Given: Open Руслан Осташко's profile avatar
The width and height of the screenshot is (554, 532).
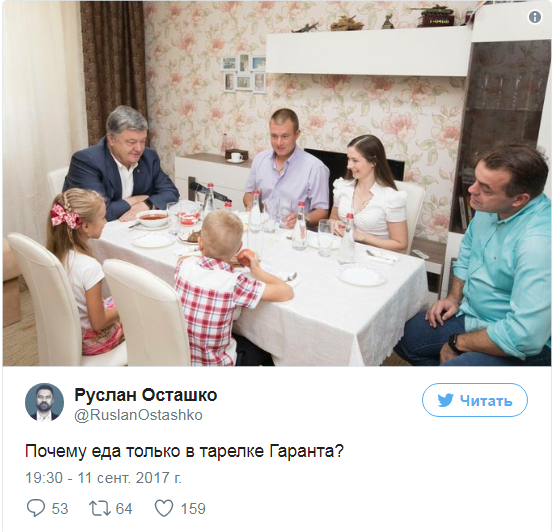Looking at the screenshot, I should pos(45,402).
